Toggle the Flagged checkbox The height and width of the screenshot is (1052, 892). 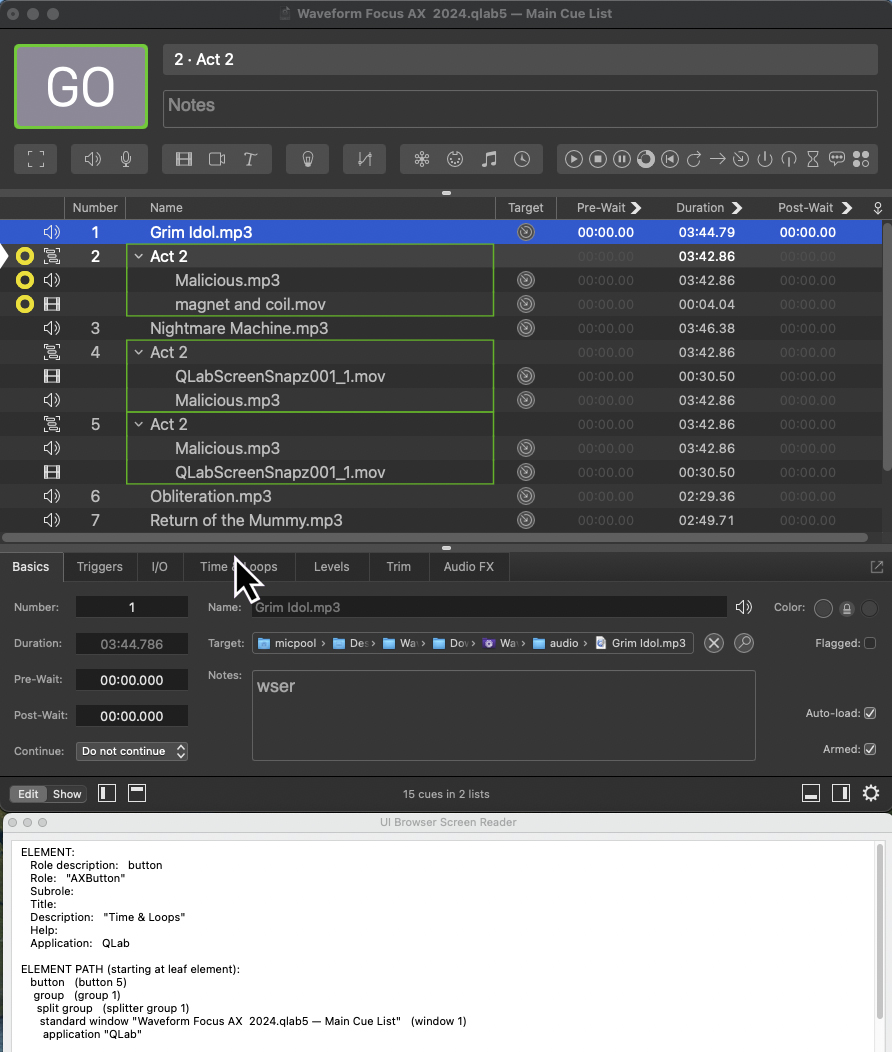pyautogui.click(x=869, y=643)
